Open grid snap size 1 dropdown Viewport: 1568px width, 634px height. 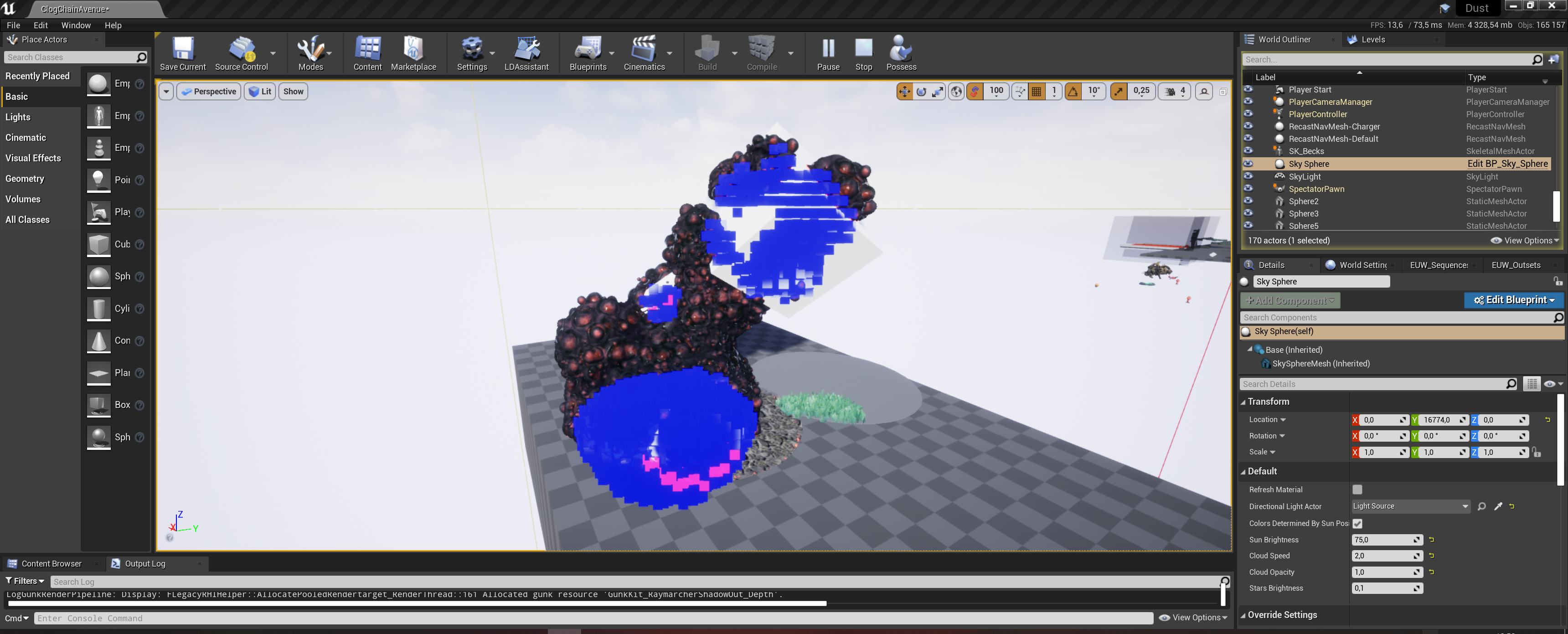pos(1054,91)
